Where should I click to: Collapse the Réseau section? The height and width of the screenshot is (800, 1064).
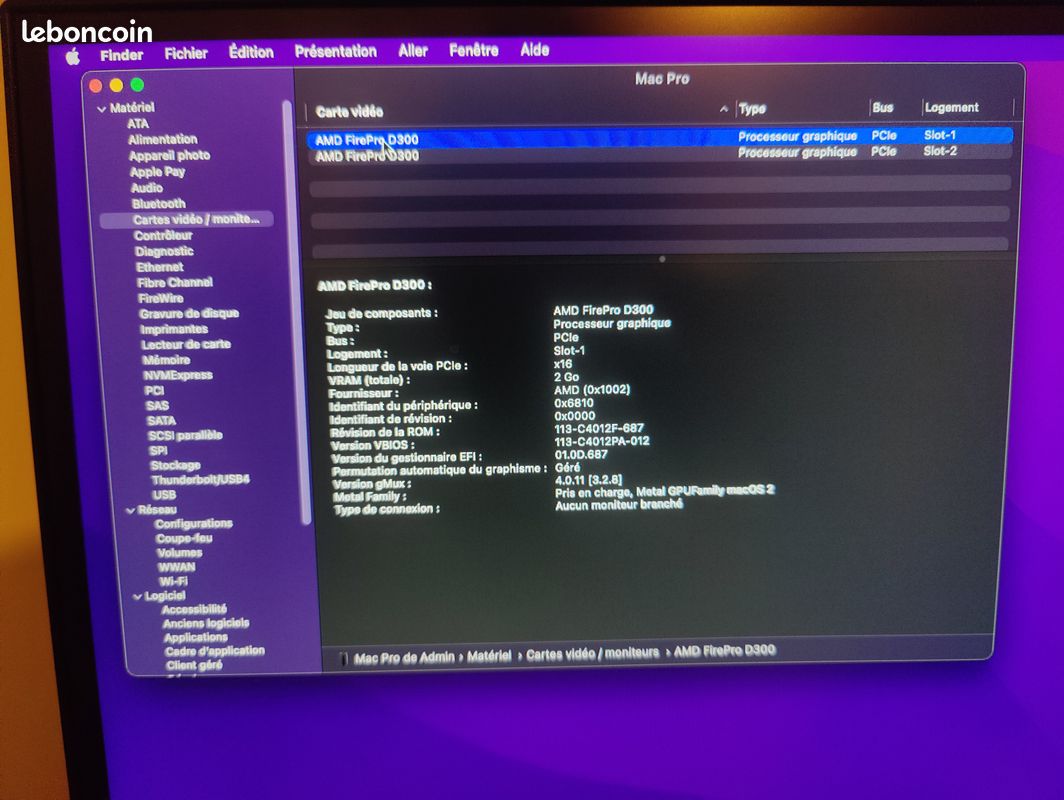click(x=130, y=510)
